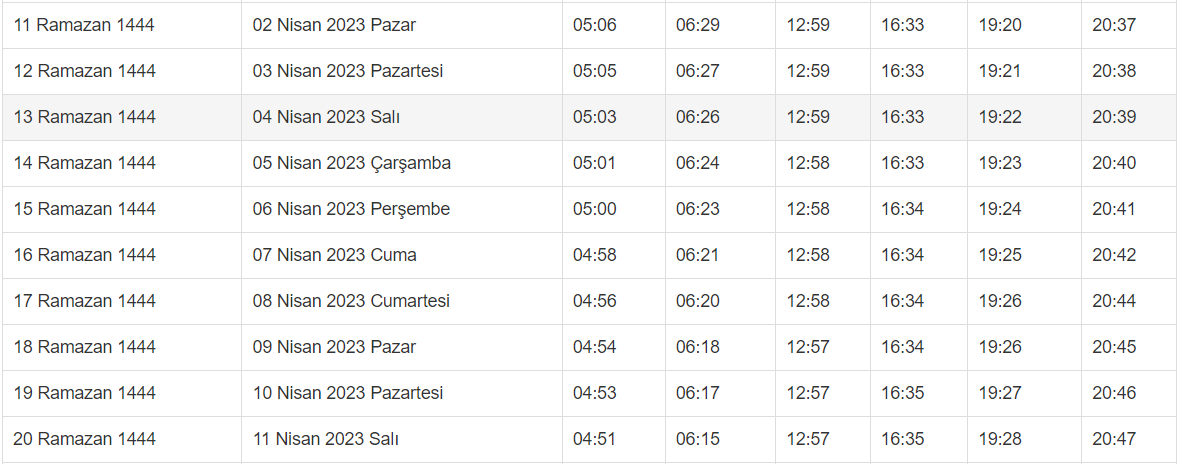Click the "11 Ramazan 1444" date cell
Viewport: 1179px width, 464px height.
point(84,25)
